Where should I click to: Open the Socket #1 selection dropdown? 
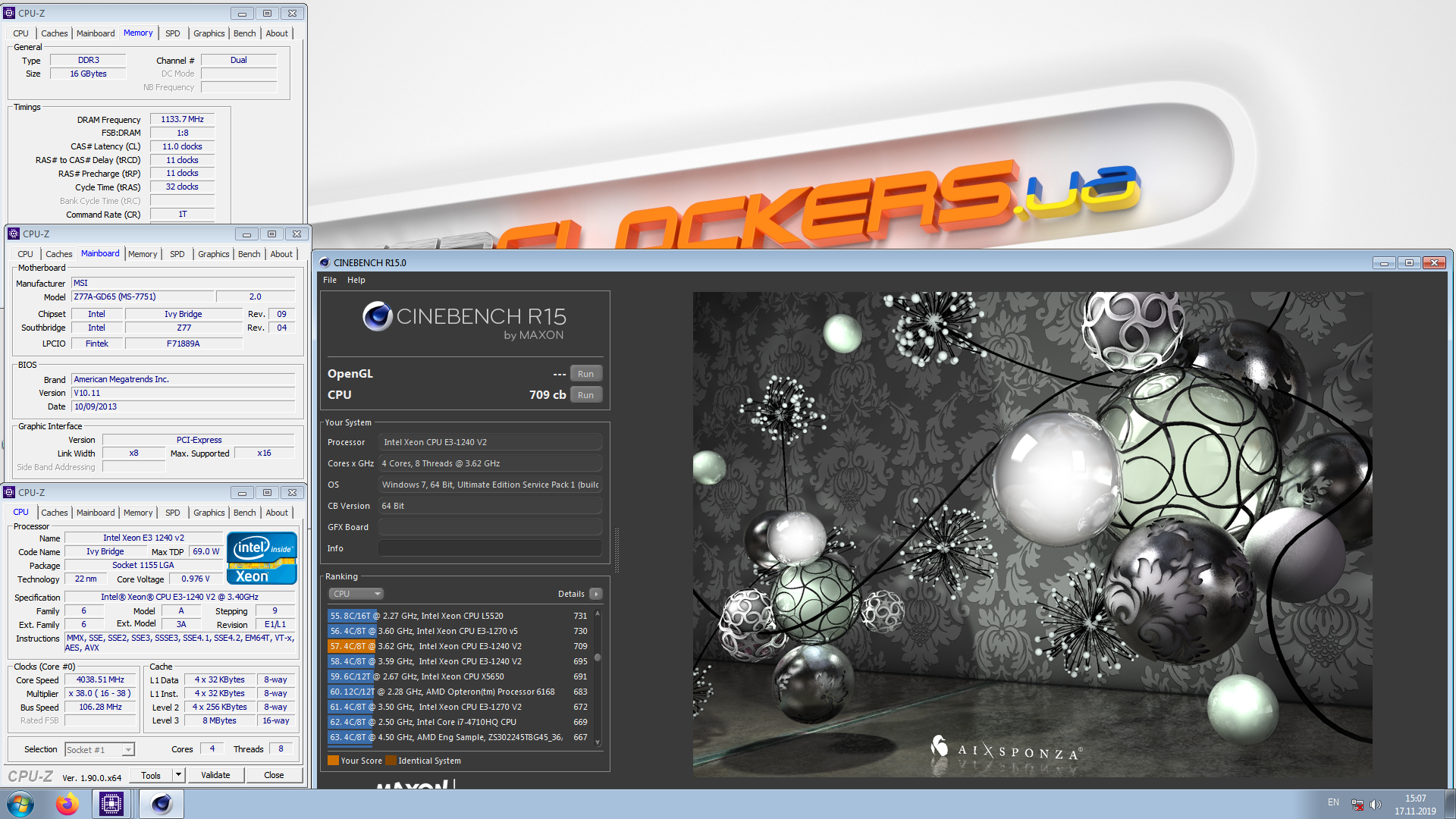[x=99, y=750]
